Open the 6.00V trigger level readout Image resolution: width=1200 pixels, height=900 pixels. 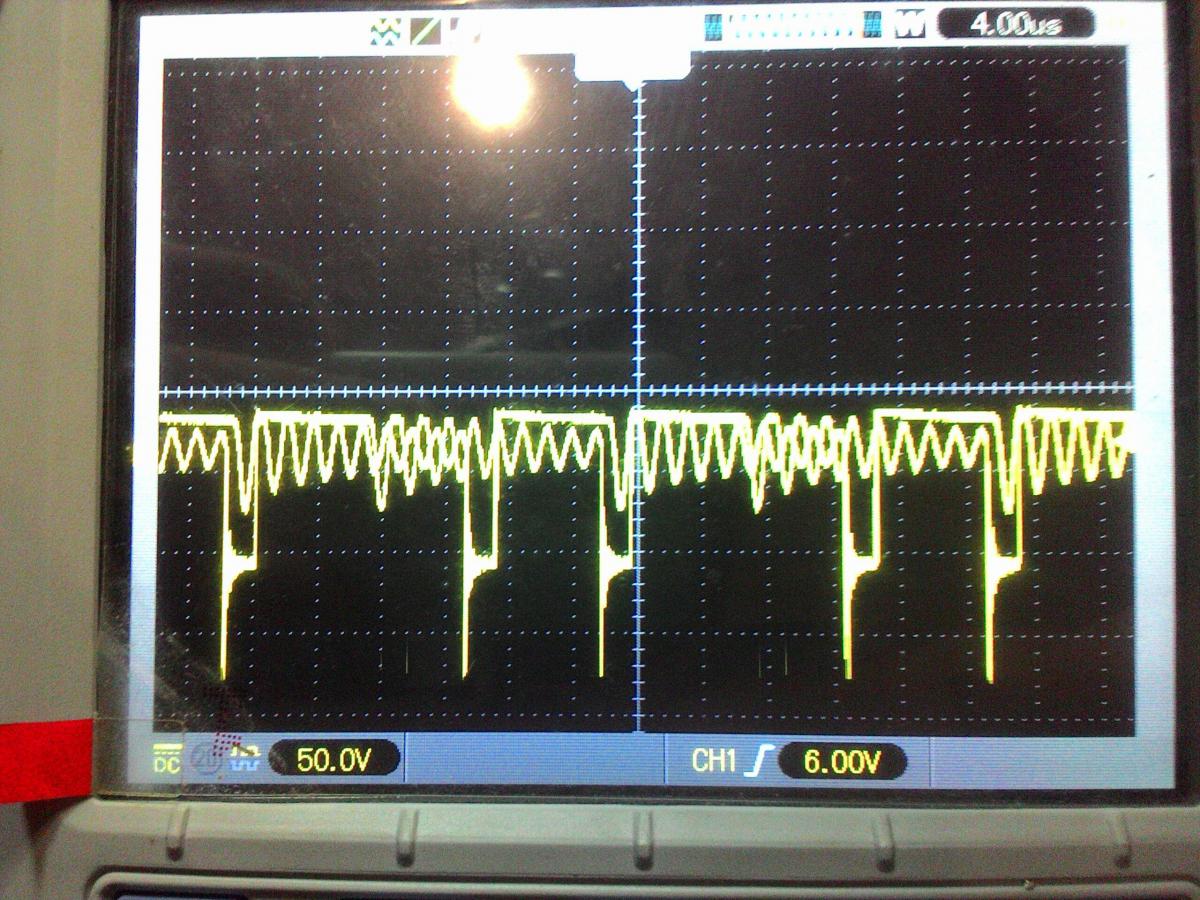tap(841, 762)
